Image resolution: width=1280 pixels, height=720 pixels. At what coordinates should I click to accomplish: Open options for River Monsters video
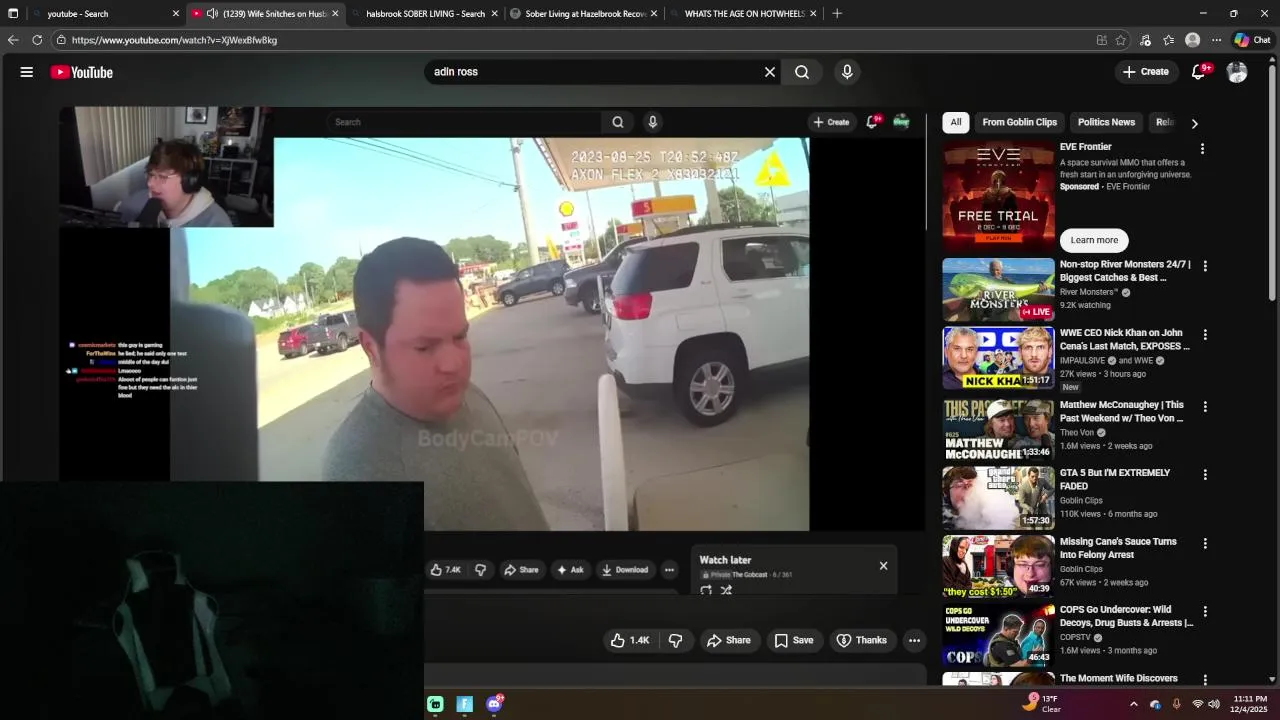click(x=1205, y=266)
